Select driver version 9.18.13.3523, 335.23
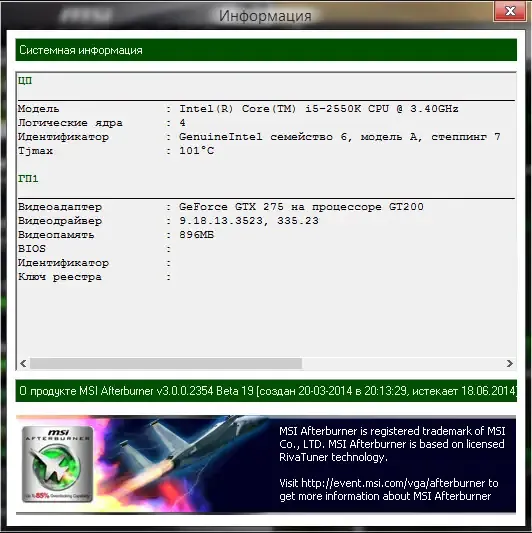 coord(249,221)
